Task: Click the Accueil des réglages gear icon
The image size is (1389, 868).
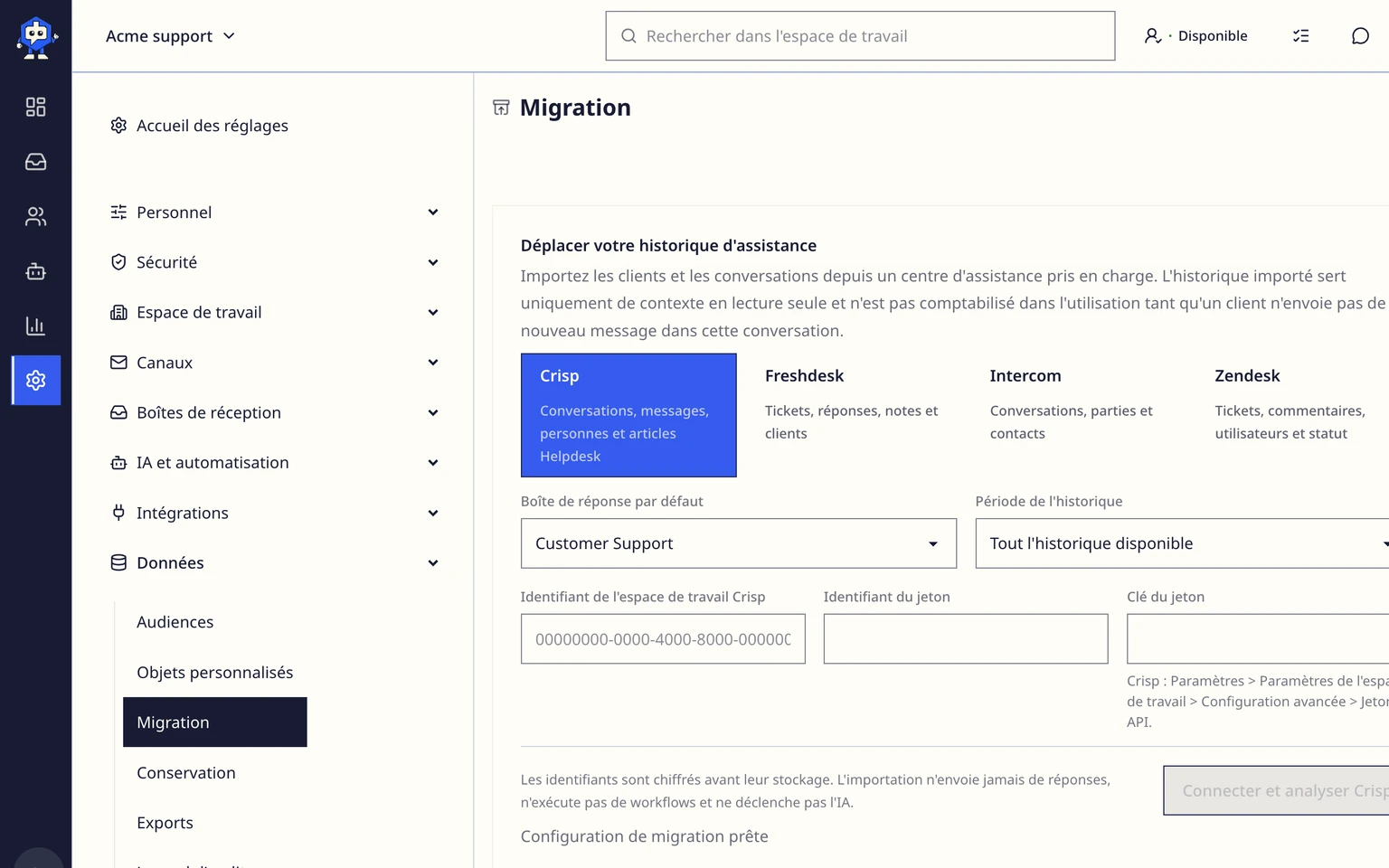Action: point(118,125)
